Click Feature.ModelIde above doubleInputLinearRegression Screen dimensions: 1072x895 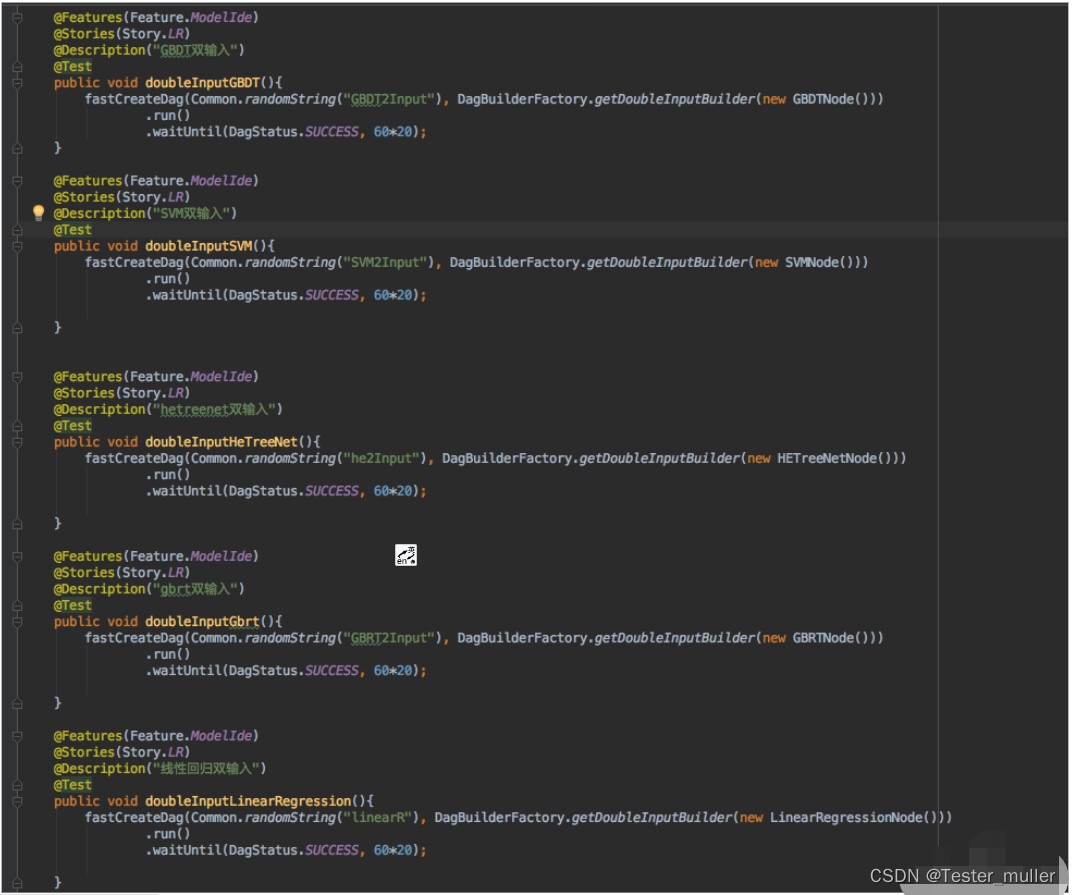pos(191,736)
